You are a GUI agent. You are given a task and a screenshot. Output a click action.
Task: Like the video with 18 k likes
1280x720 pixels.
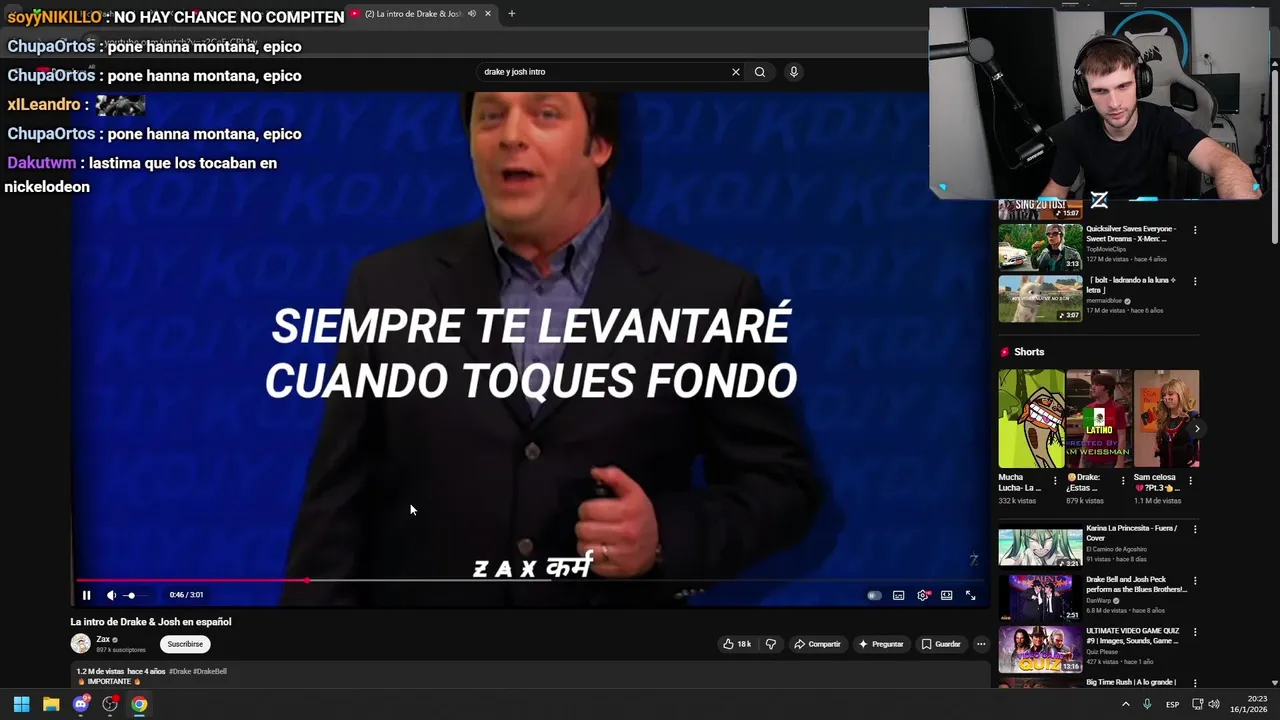click(737, 644)
